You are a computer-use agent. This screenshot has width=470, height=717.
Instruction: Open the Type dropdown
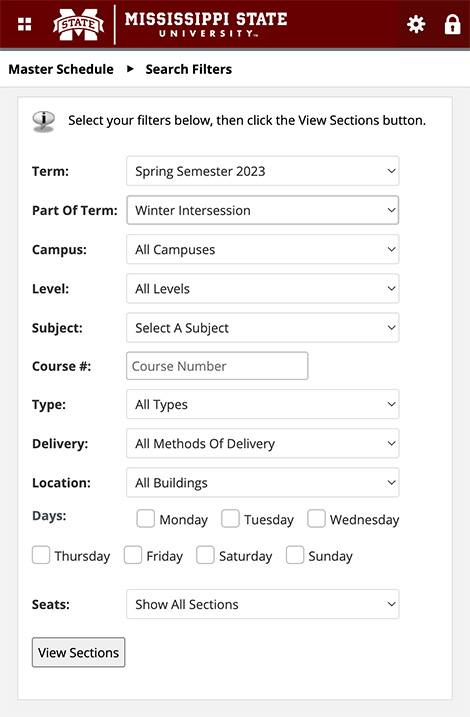coord(262,404)
